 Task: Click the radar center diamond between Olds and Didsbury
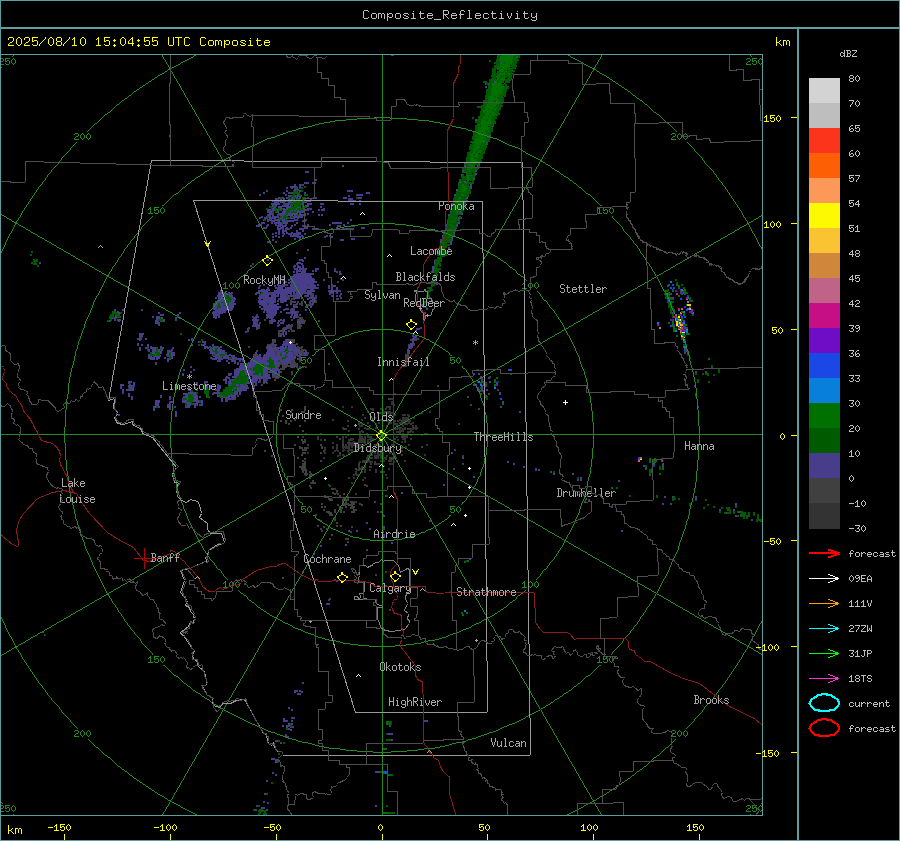click(381, 436)
